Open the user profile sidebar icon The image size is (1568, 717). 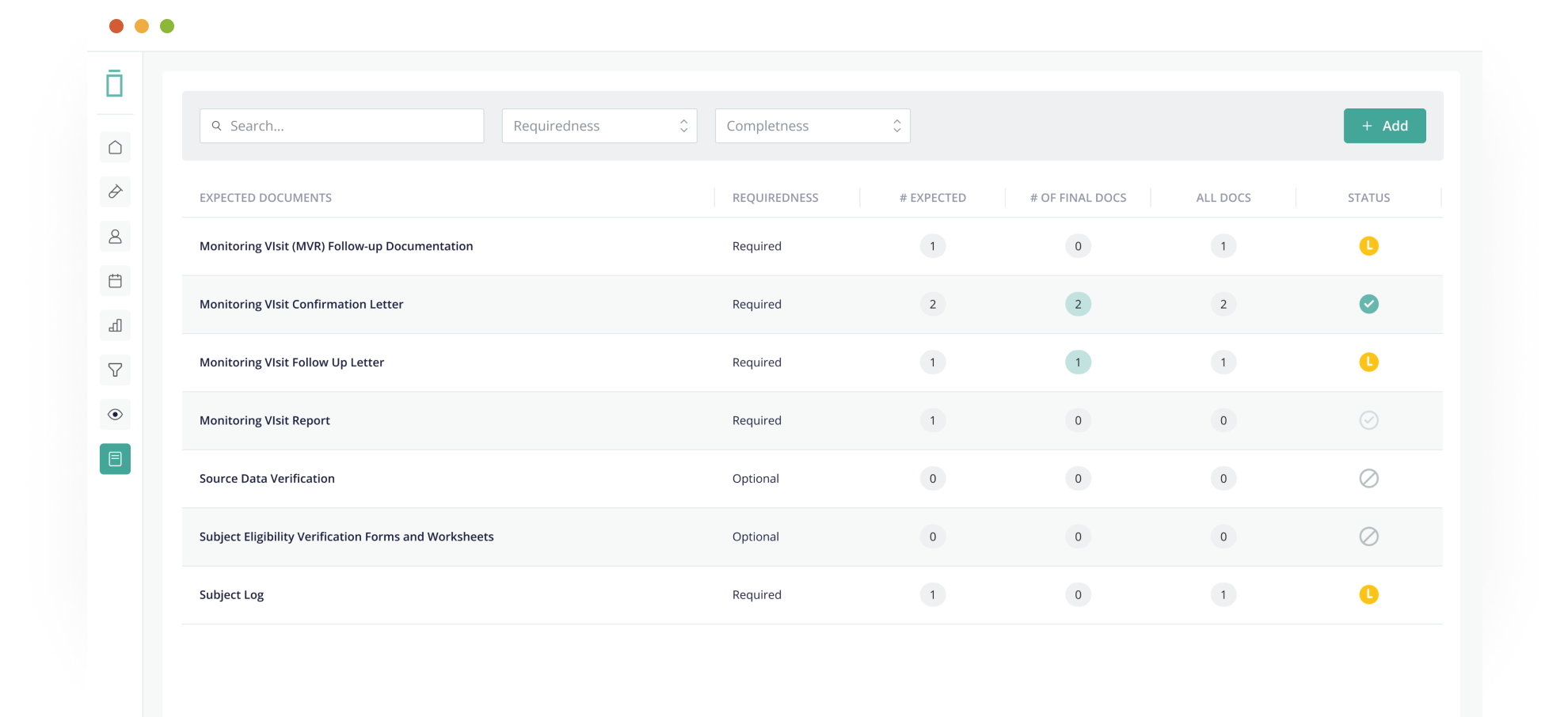coord(115,237)
